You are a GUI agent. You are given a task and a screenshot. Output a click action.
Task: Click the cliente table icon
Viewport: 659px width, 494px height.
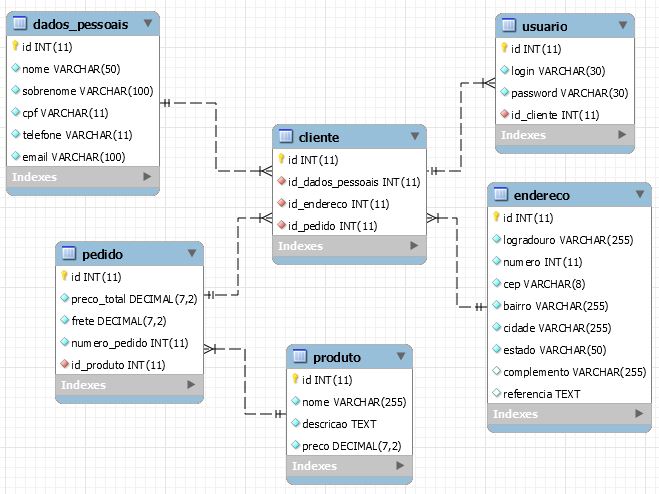[x=285, y=136]
